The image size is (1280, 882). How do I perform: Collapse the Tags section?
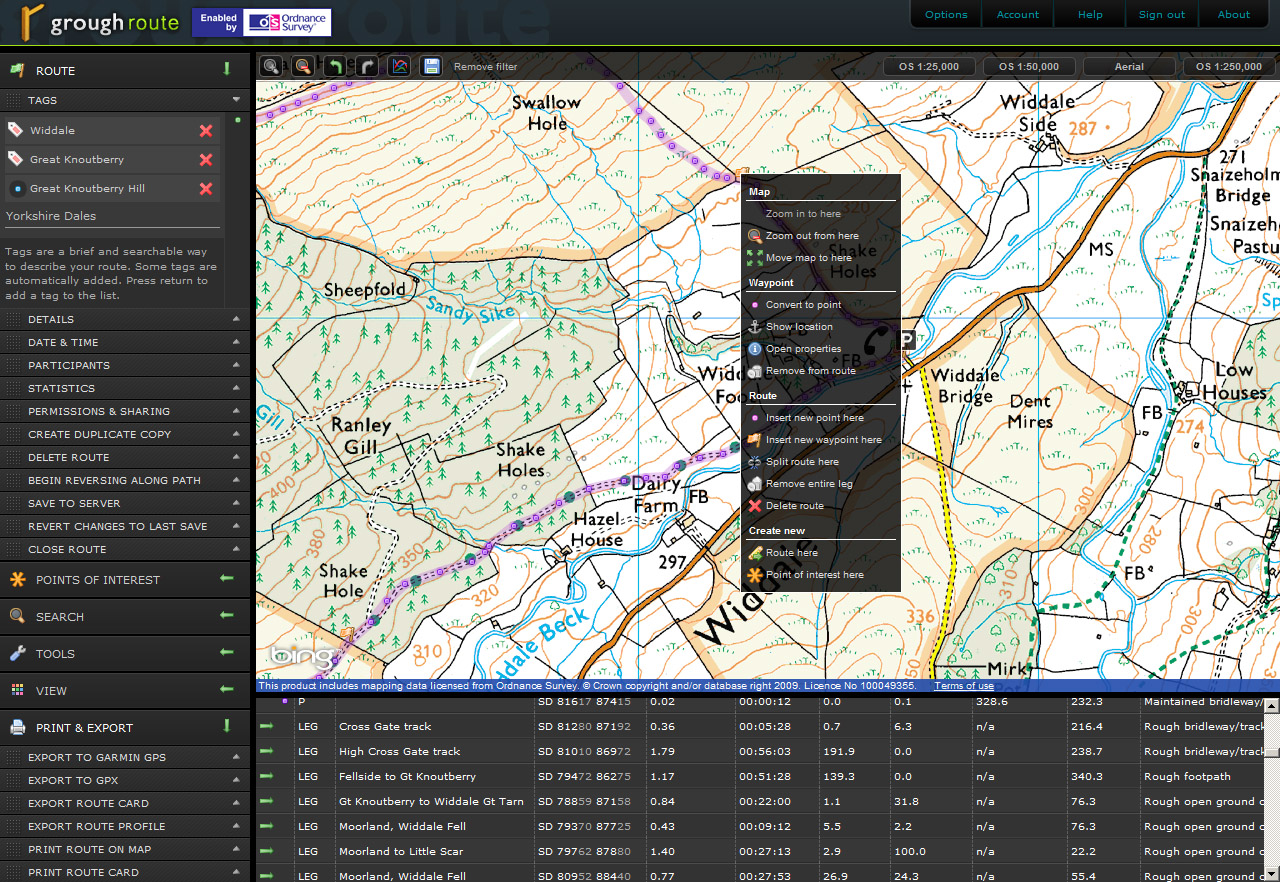236,100
